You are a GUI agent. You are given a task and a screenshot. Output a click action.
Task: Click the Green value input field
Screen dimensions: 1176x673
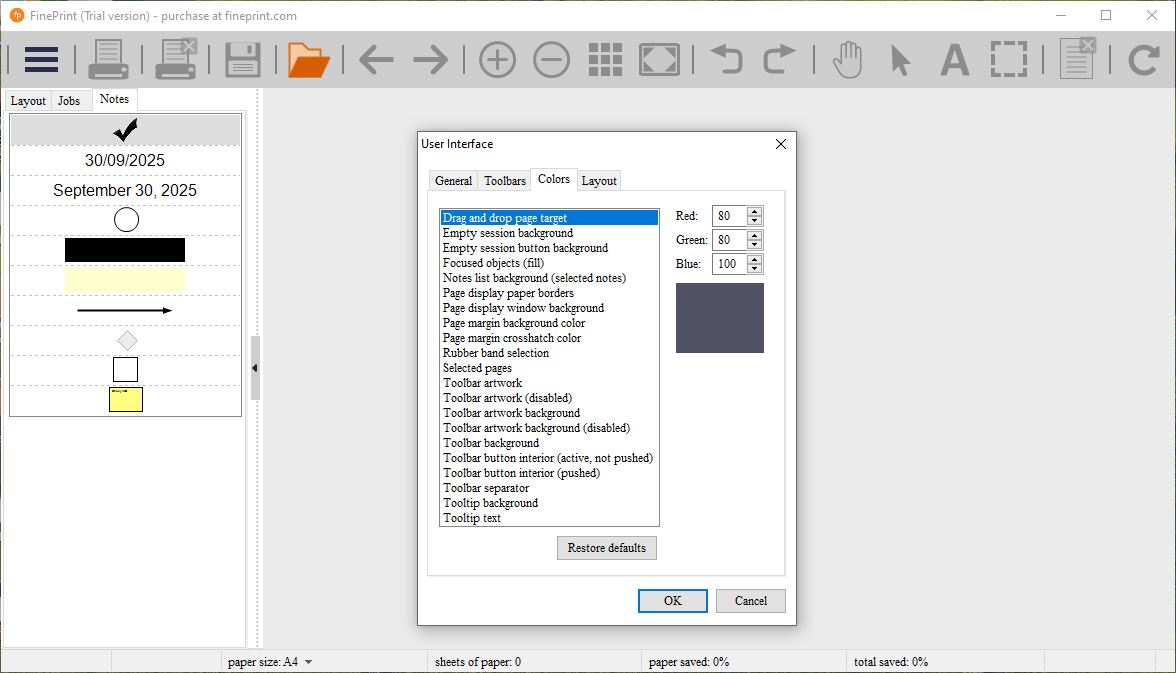(x=728, y=240)
